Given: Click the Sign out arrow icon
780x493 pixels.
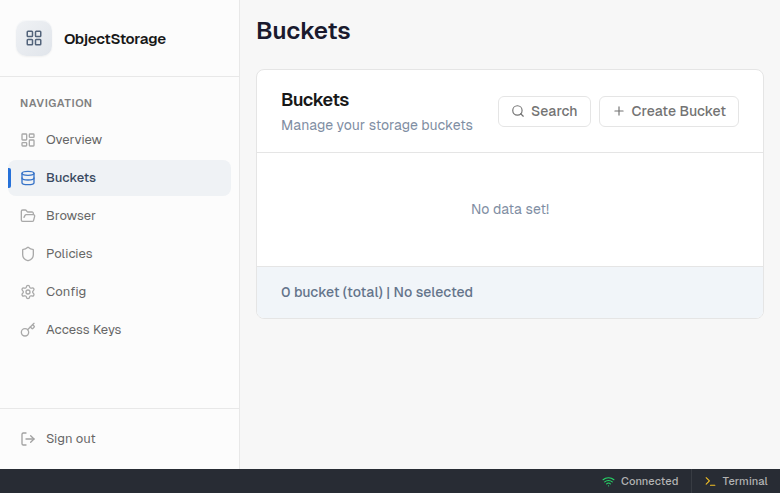Looking at the screenshot, I should click(28, 439).
